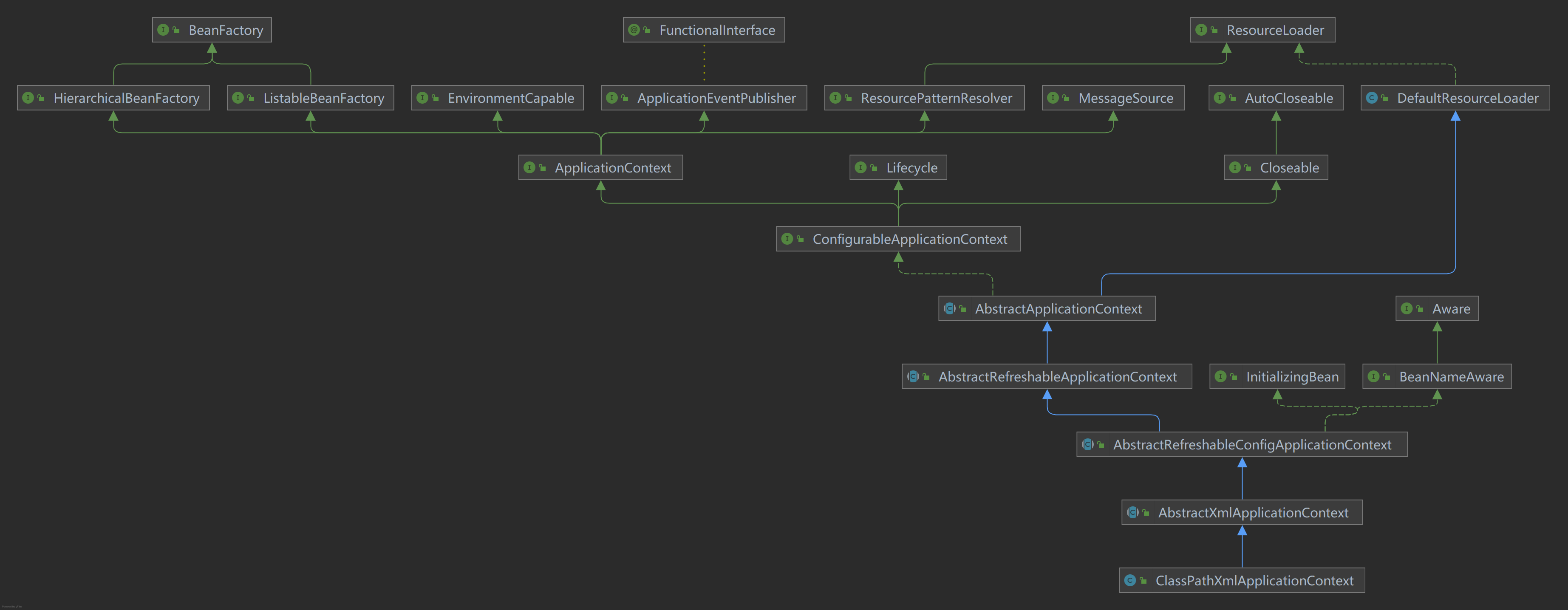Select the BeanNameAware label
Viewport: 1568px width, 610px height.
pyautogui.click(x=1451, y=378)
